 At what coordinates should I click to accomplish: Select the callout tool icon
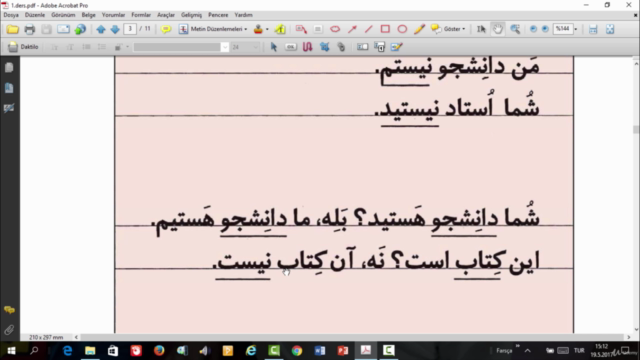tap(301, 29)
